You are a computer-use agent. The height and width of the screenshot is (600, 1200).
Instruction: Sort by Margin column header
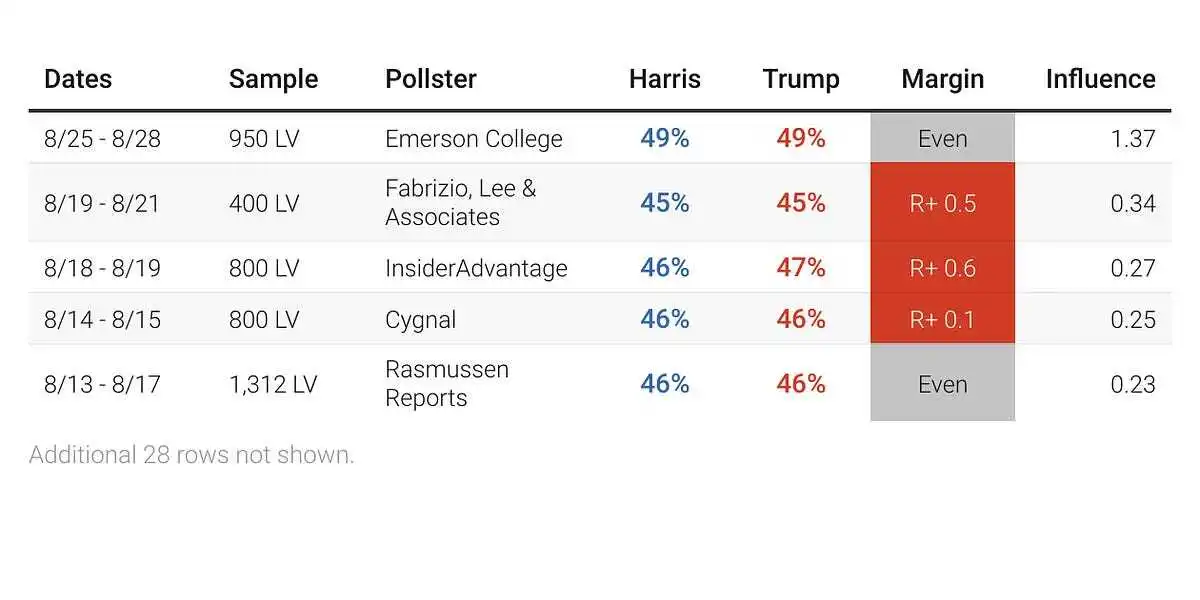pyautogui.click(x=942, y=79)
